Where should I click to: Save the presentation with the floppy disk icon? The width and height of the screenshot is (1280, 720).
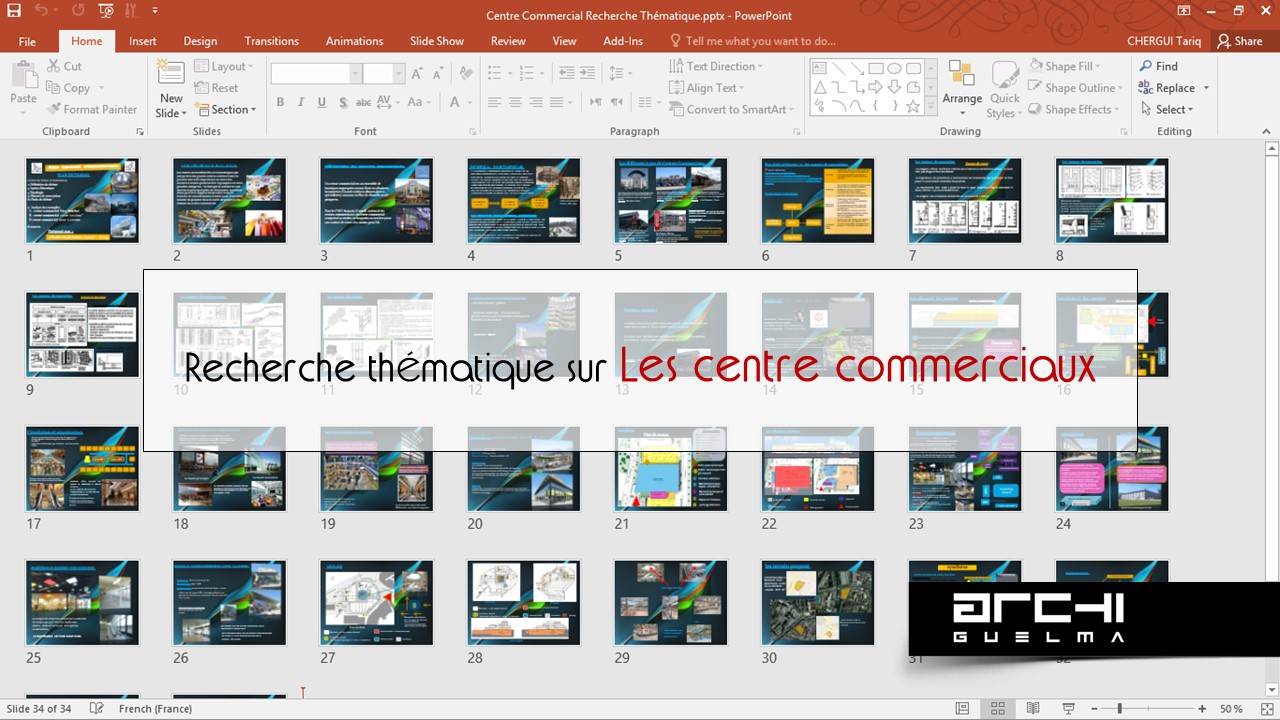(14, 11)
